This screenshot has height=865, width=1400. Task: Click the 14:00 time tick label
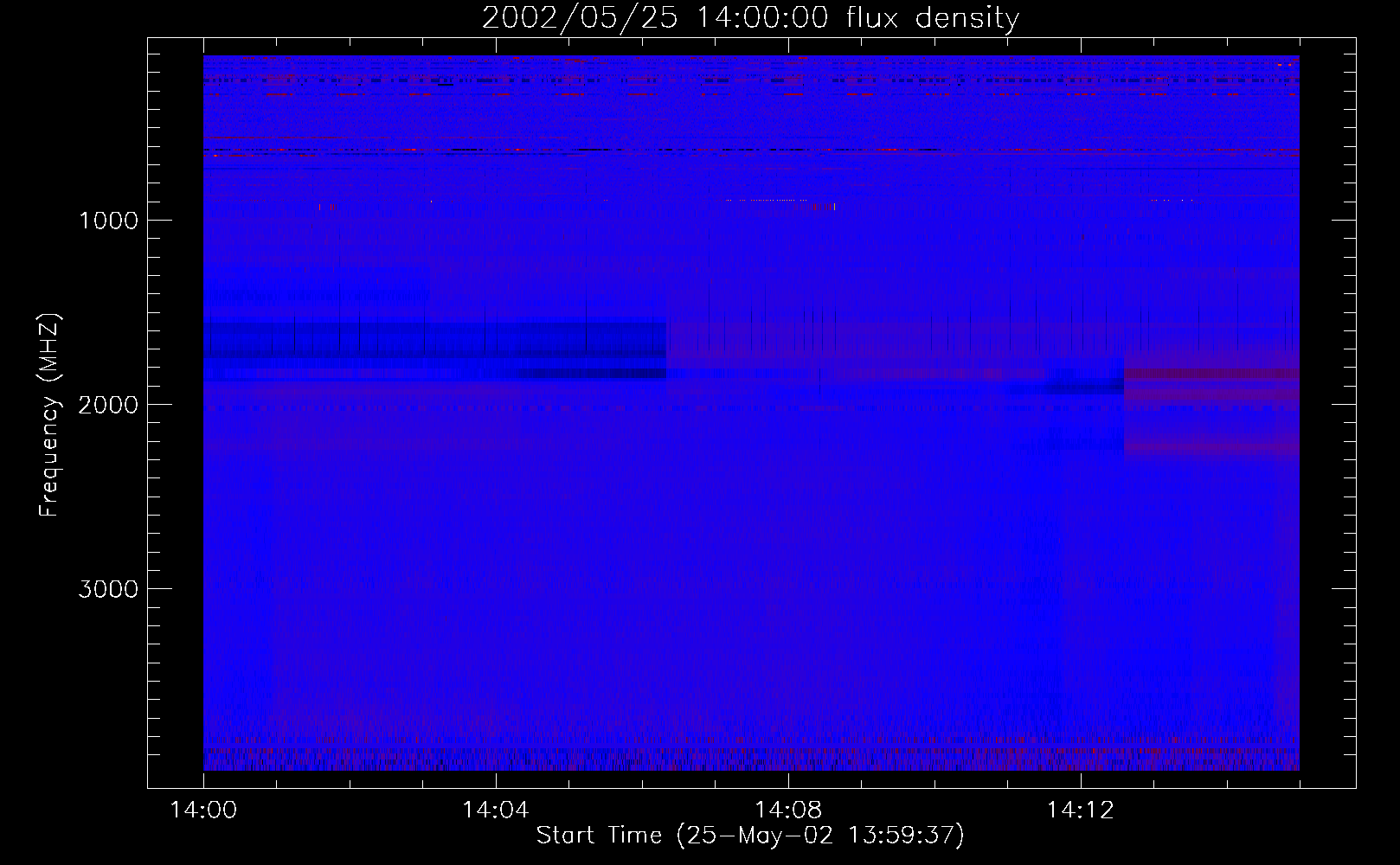tap(203, 811)
